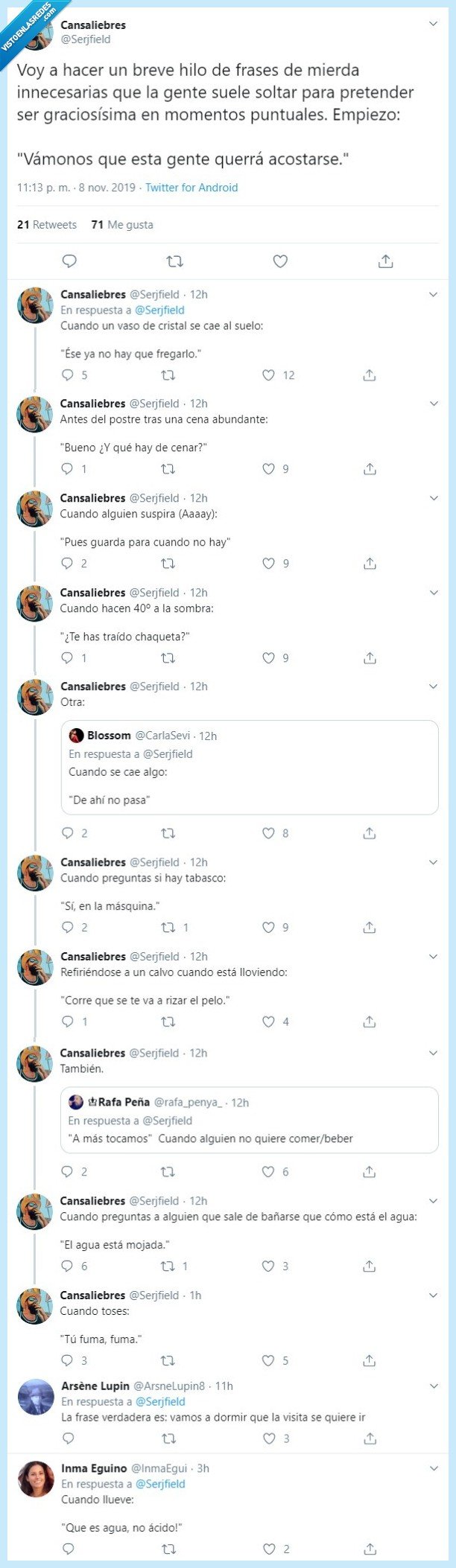Reply to the bald man in the rain tweet

coord(69,1022)
